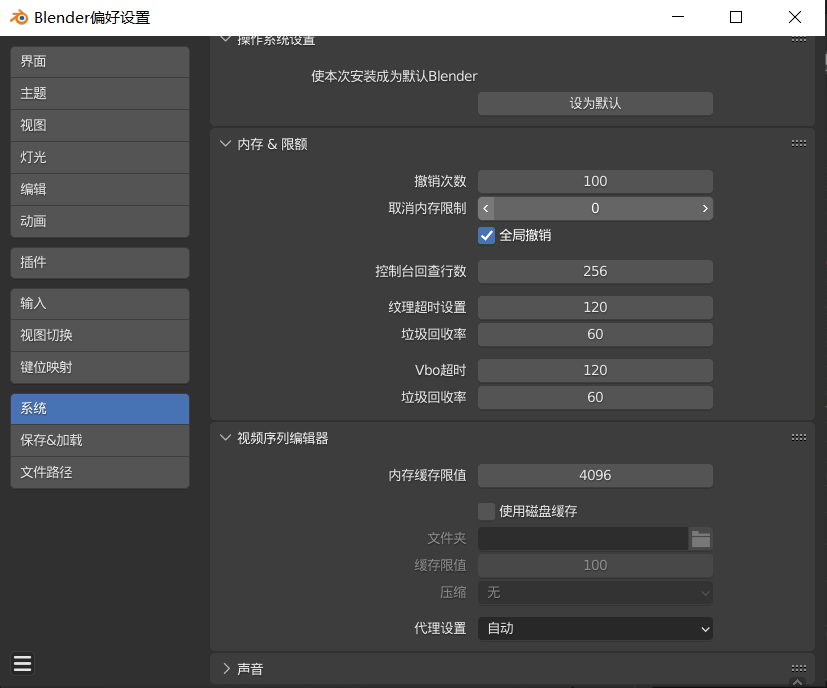Open the editor type menu at bottom left

pyautogui.click(x=22, y=663)
